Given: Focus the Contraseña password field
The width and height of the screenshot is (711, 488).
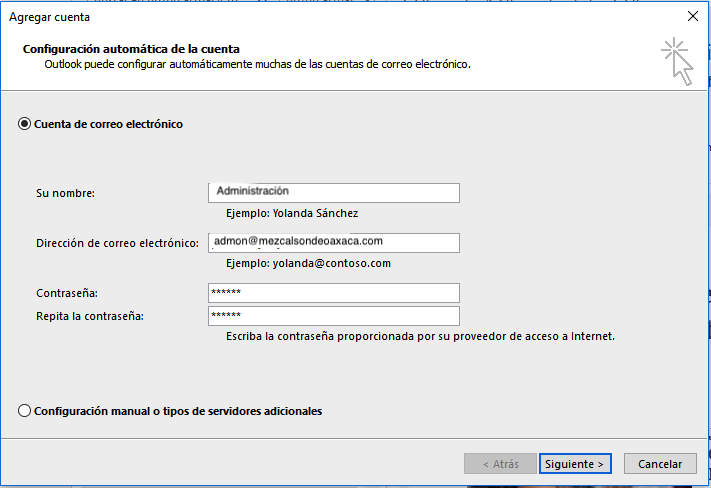Looking at the screenshot, I should (334, 293).
